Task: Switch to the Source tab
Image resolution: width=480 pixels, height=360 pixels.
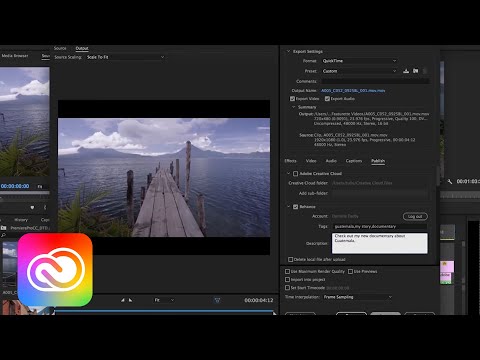Action: (60, 48)
